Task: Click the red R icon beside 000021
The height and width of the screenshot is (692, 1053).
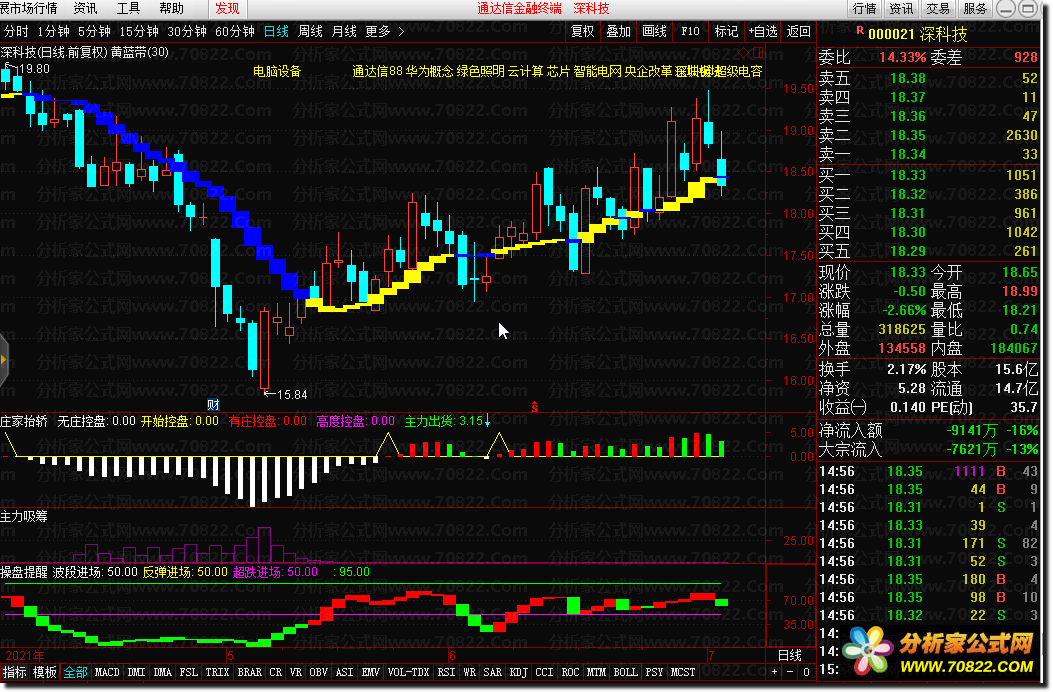Action: pos(860,31)
